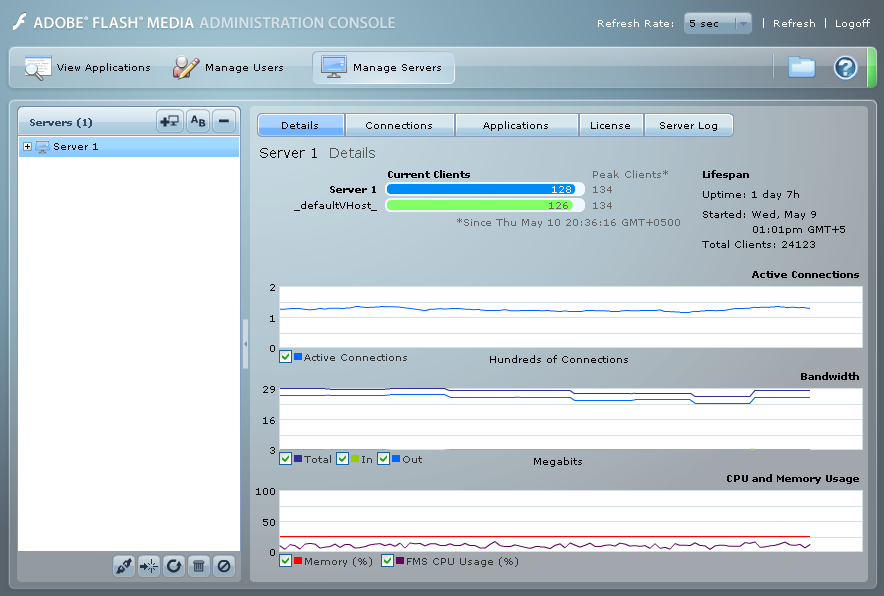
Task: Click the Logoff link
Action: [x=852, y=23]
